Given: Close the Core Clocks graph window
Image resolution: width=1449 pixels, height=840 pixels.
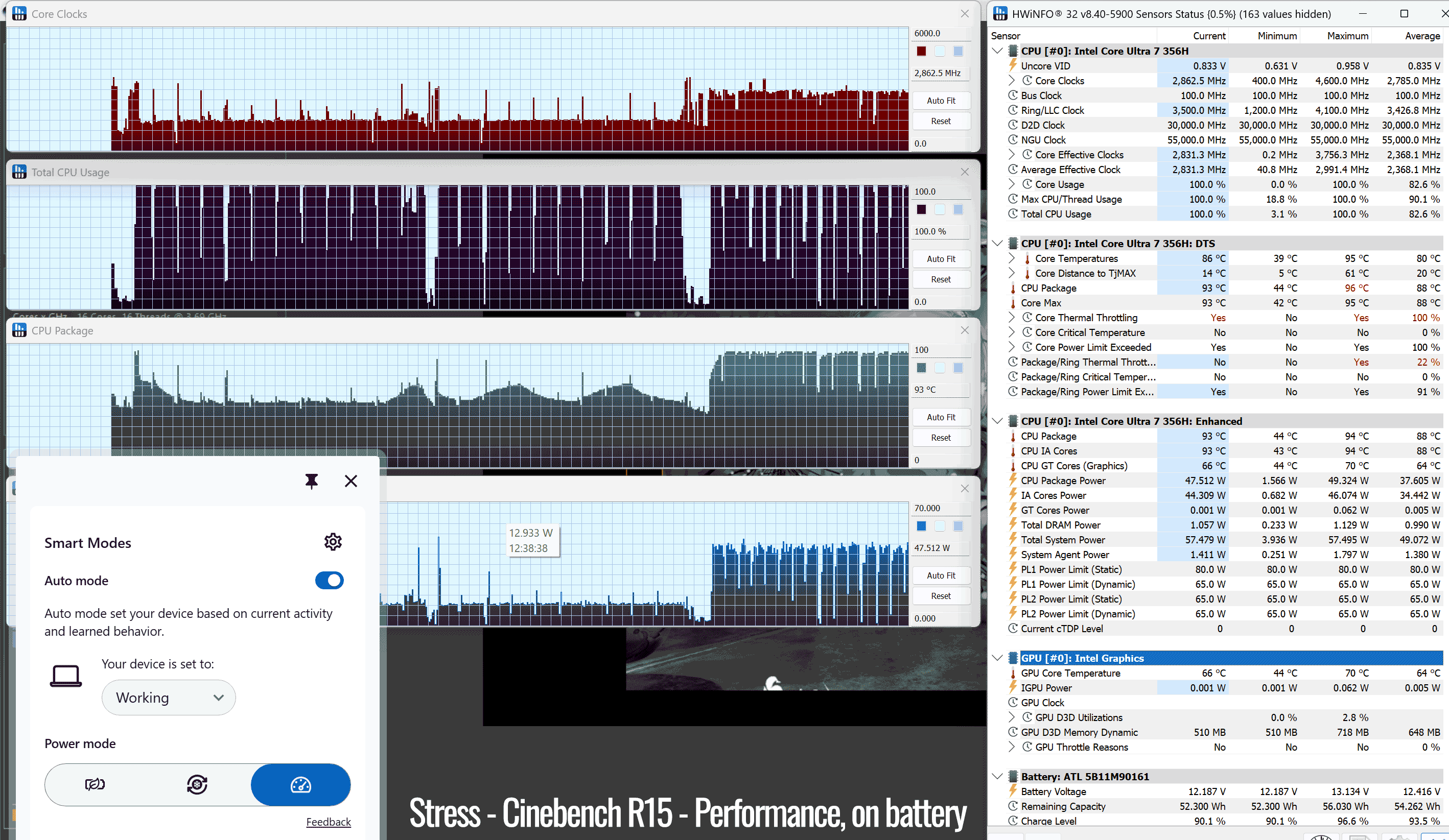Looking at the screenshot, I should [x=965, y=14].
